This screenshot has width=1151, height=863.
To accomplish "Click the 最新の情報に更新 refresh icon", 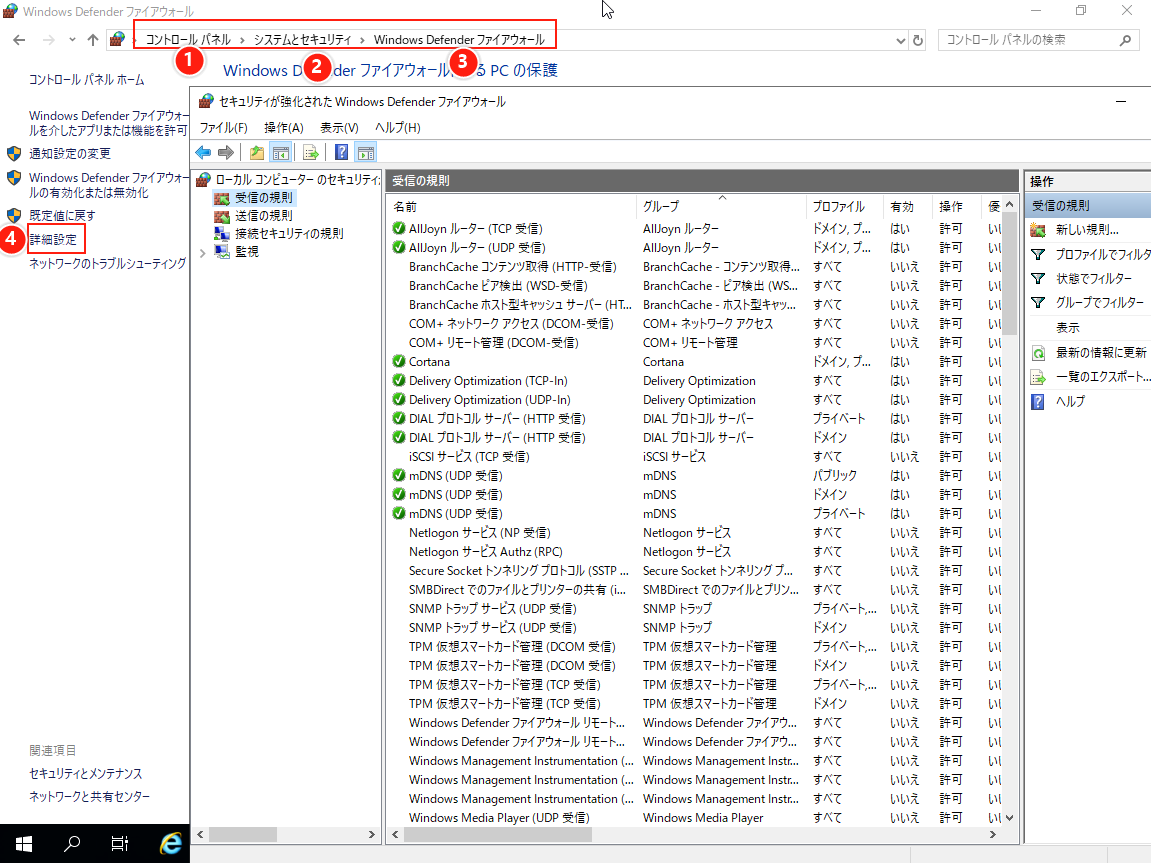I will click(x=1038, y=353).
